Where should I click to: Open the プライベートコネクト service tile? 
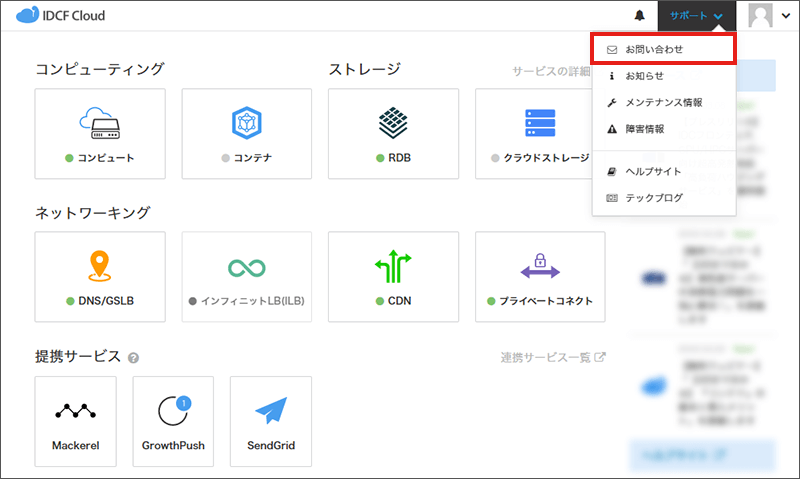(x=540, y=277)
